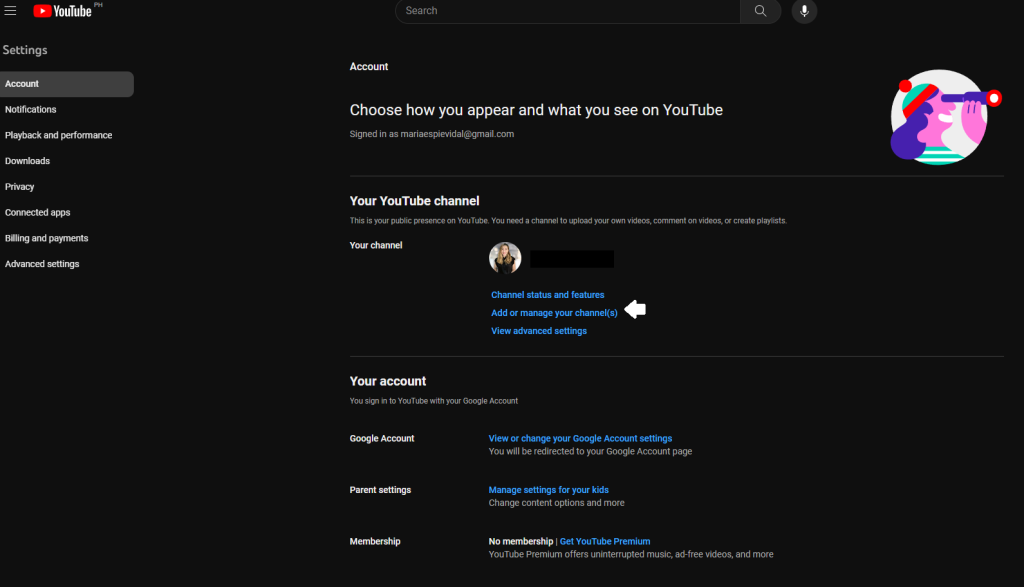
Task: Click the 'Your account' heading
Action: (x=387, y=381)
